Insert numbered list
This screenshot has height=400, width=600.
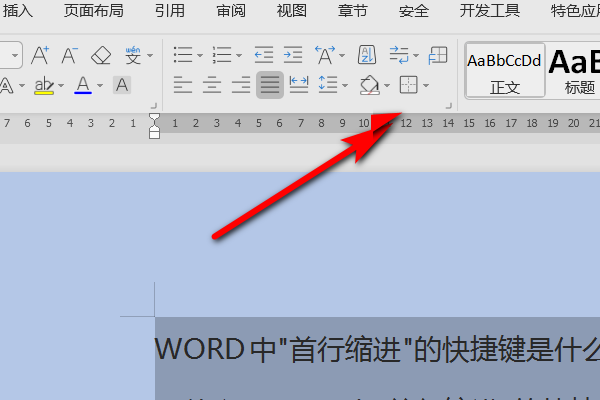coord(222,55)
